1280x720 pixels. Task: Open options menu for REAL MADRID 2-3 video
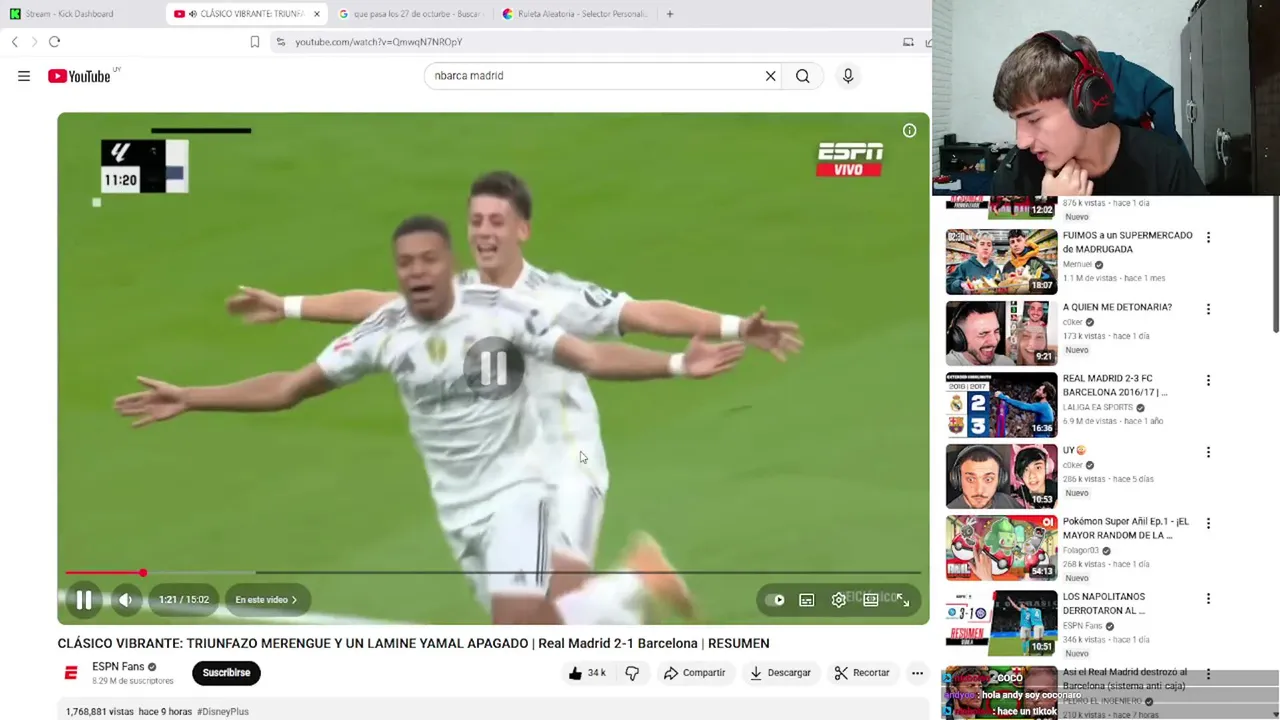[1208, 381]
